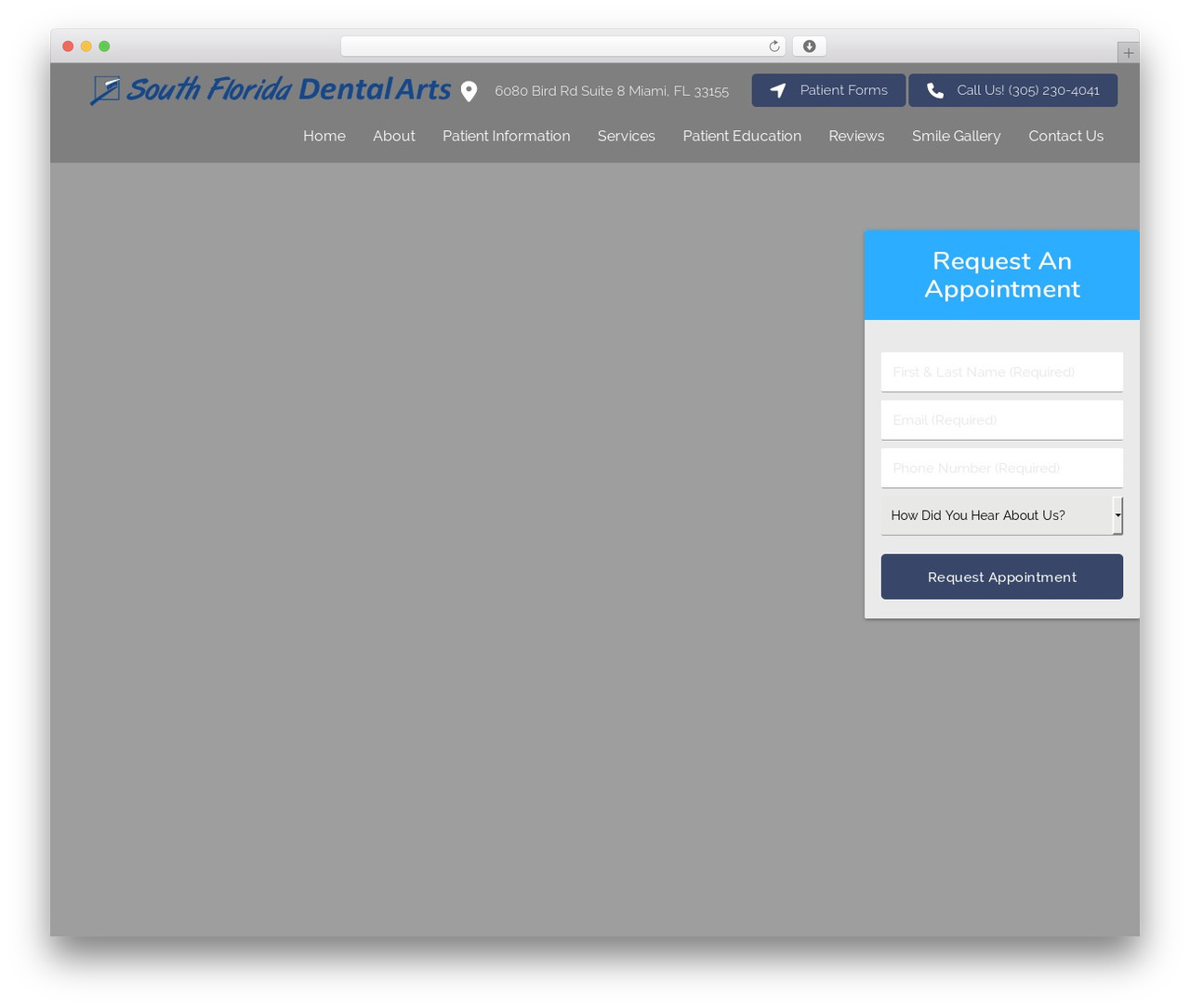This screenshot has height=1008, width=1190.
Task: Open Patient Information menu
Action: [x=506, y=136]
